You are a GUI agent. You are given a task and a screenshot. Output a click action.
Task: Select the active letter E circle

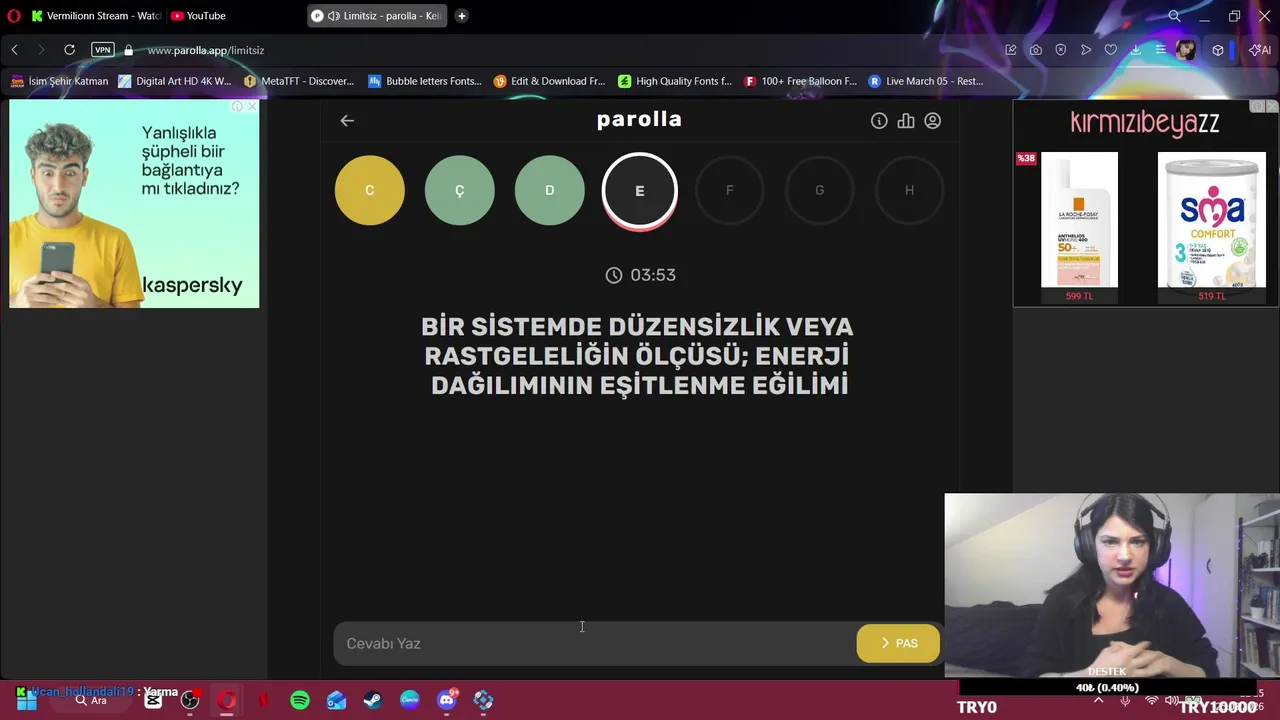(x=640, y=190)
